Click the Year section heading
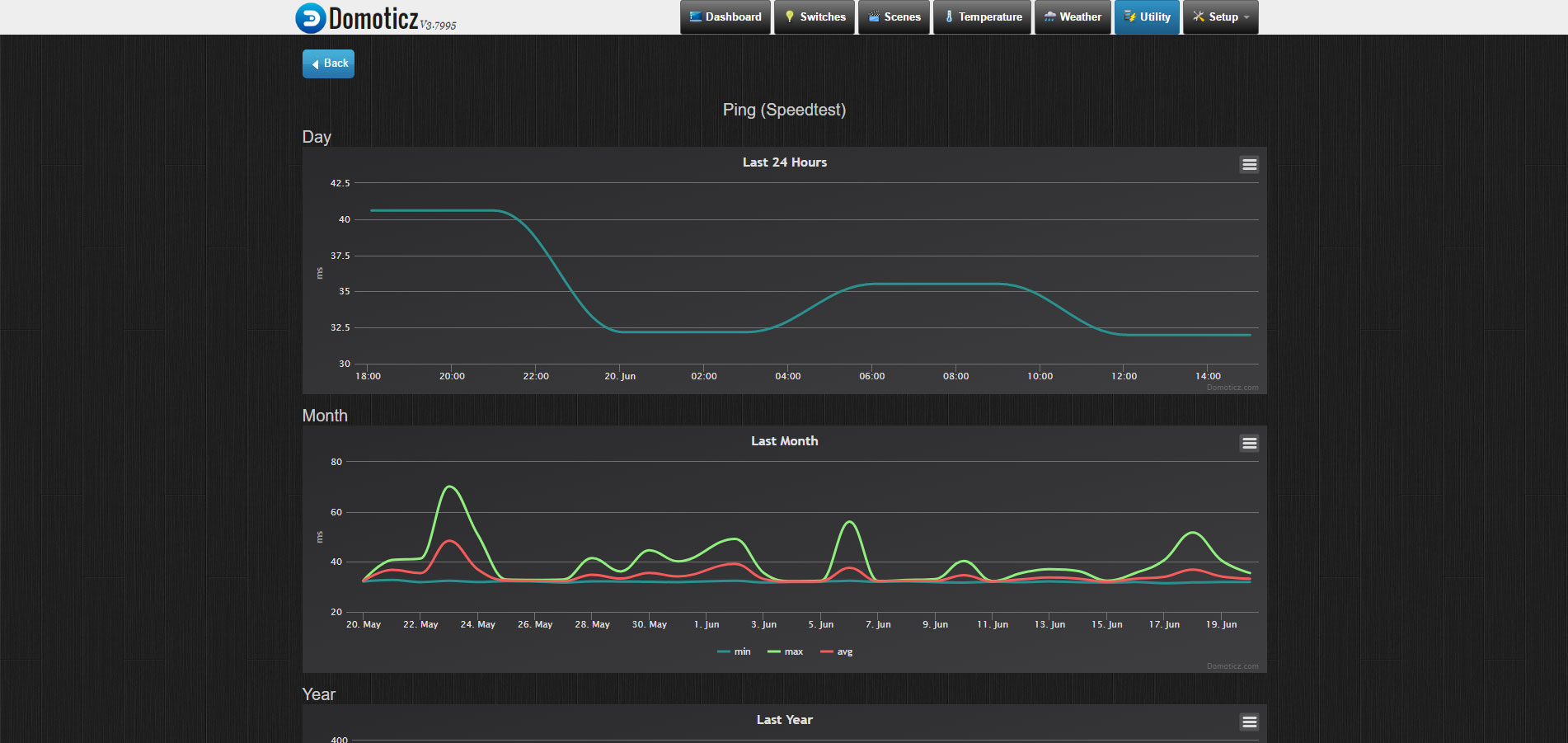Viewport: 1568px width, 743px height. (318, 694)
